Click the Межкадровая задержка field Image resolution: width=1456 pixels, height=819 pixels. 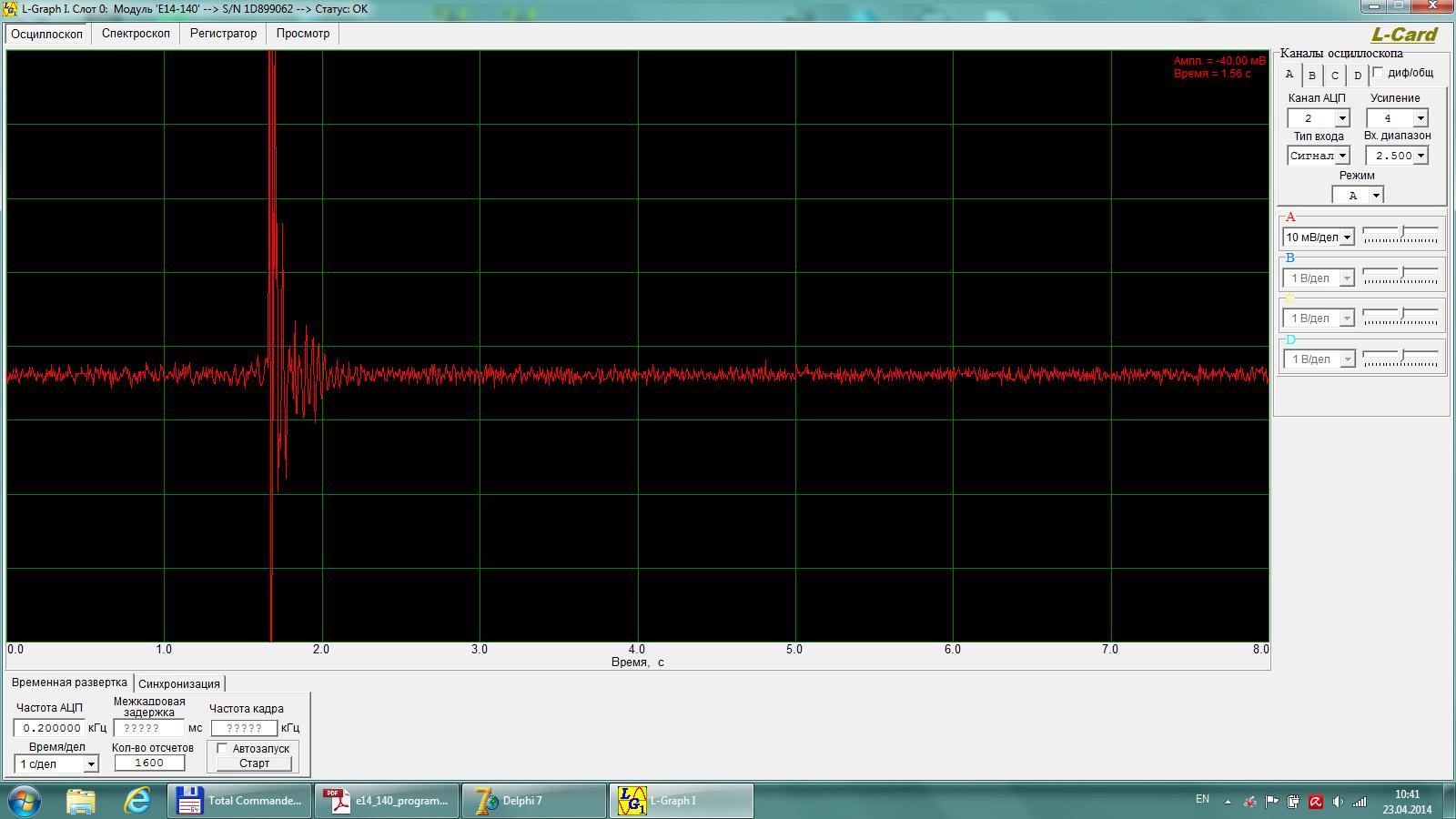(x=149, y=728)
